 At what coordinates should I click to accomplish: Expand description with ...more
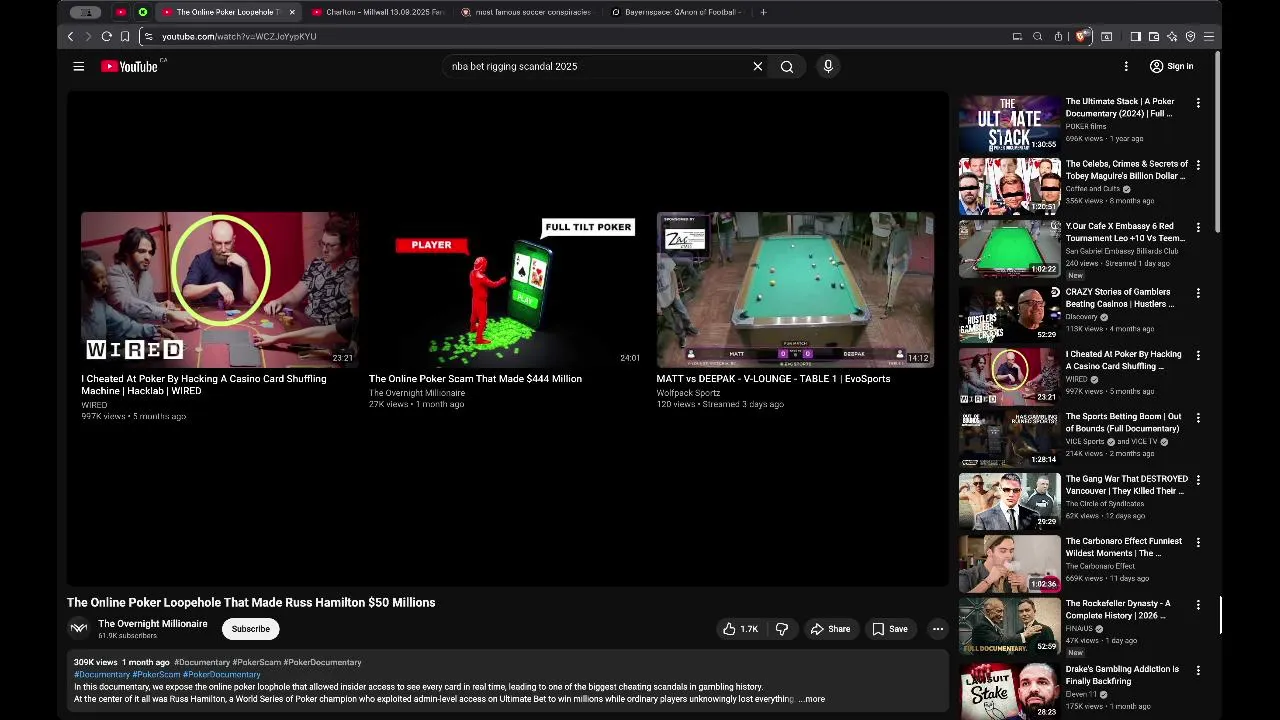pos(812,699)
